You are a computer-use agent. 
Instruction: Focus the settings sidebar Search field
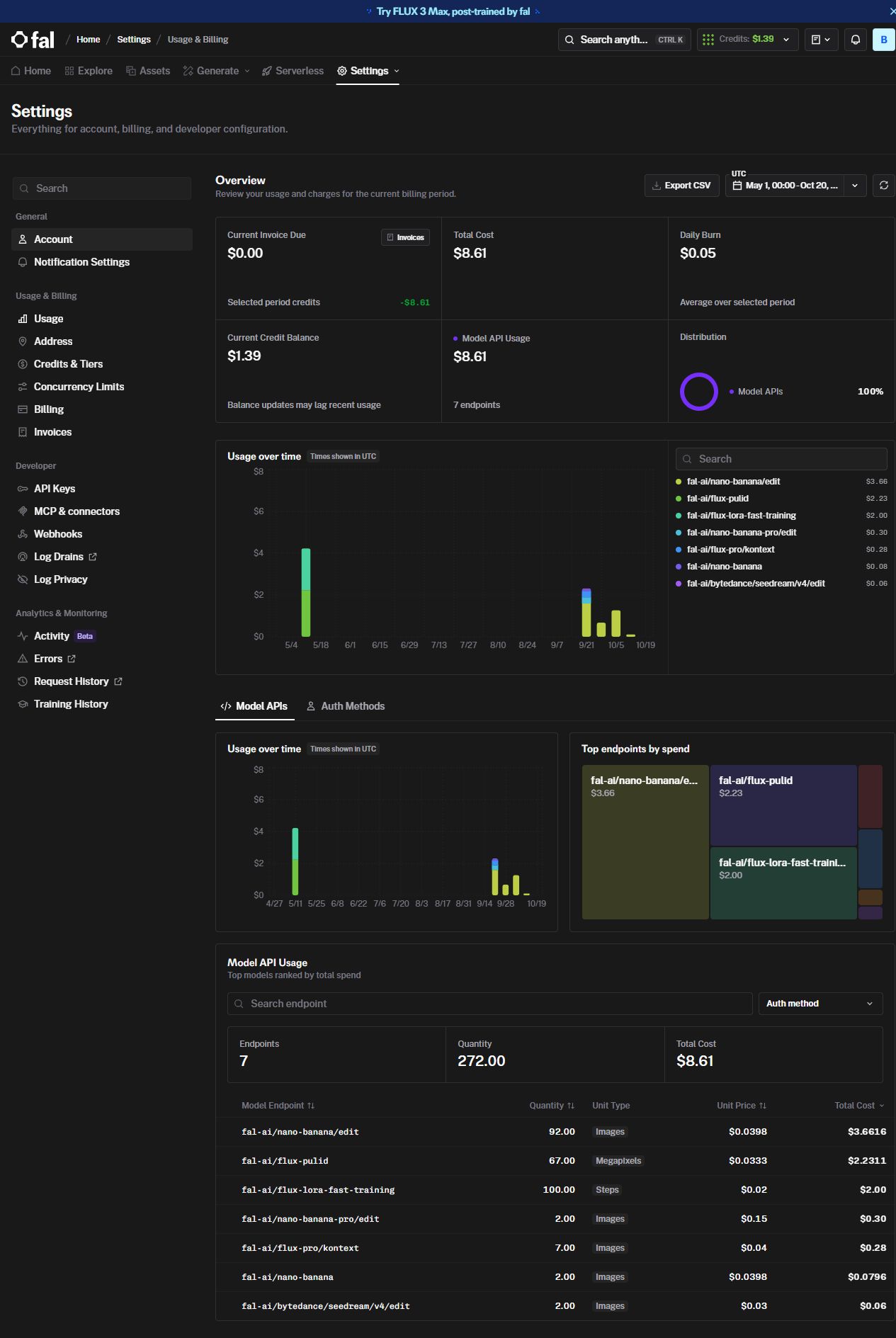pos(102,188)
